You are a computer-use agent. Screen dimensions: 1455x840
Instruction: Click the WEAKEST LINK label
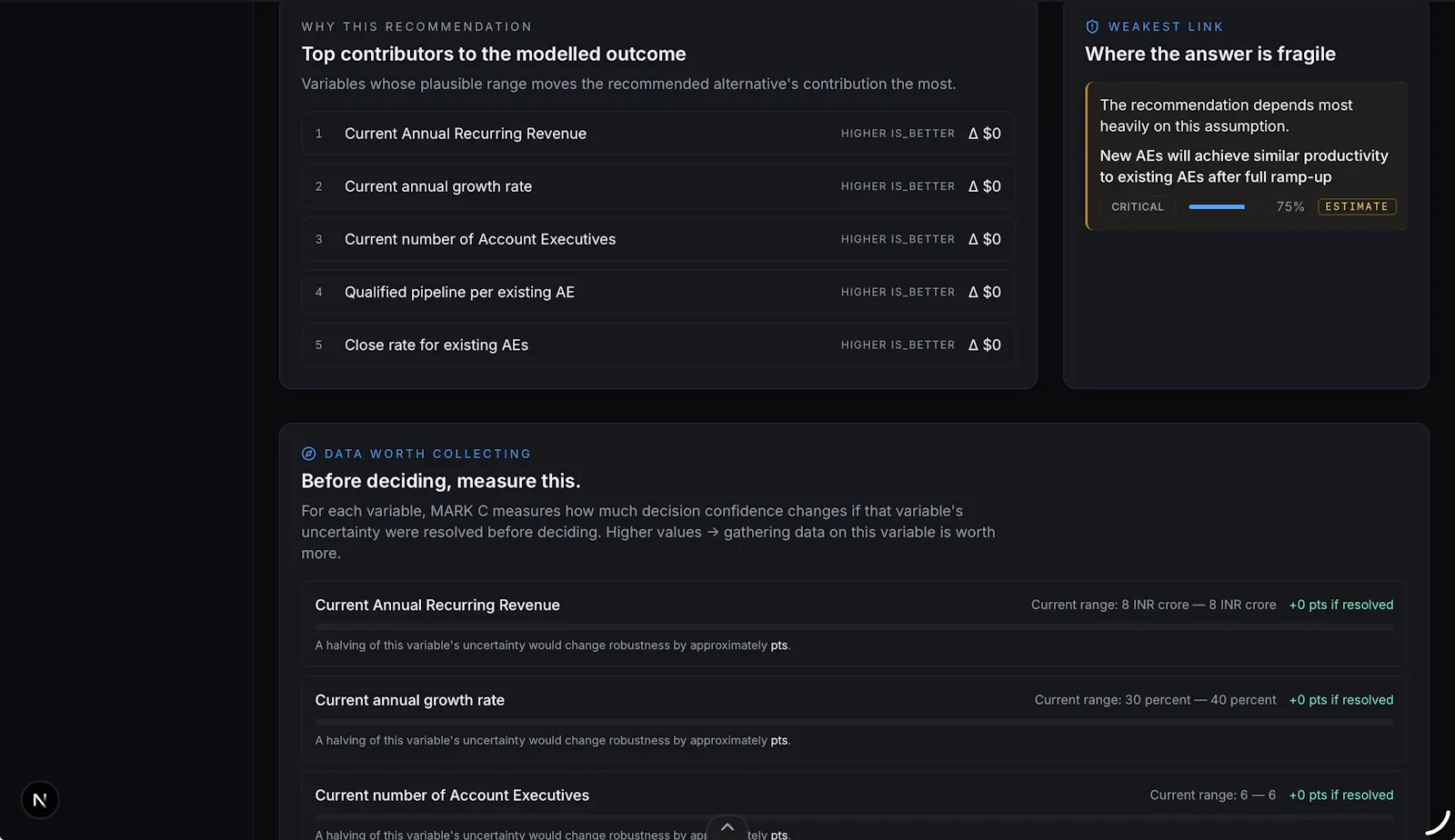(x=1166, y=27)
